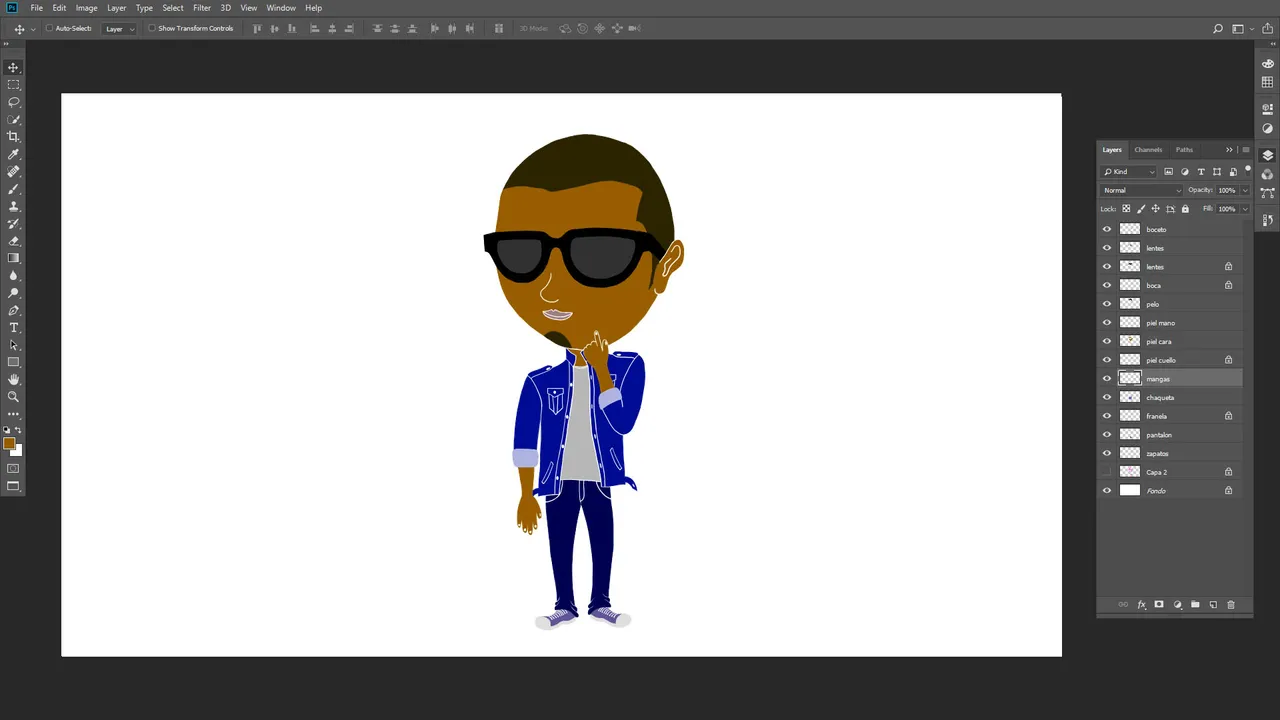Create new adjustment layer

(1177, 605)
